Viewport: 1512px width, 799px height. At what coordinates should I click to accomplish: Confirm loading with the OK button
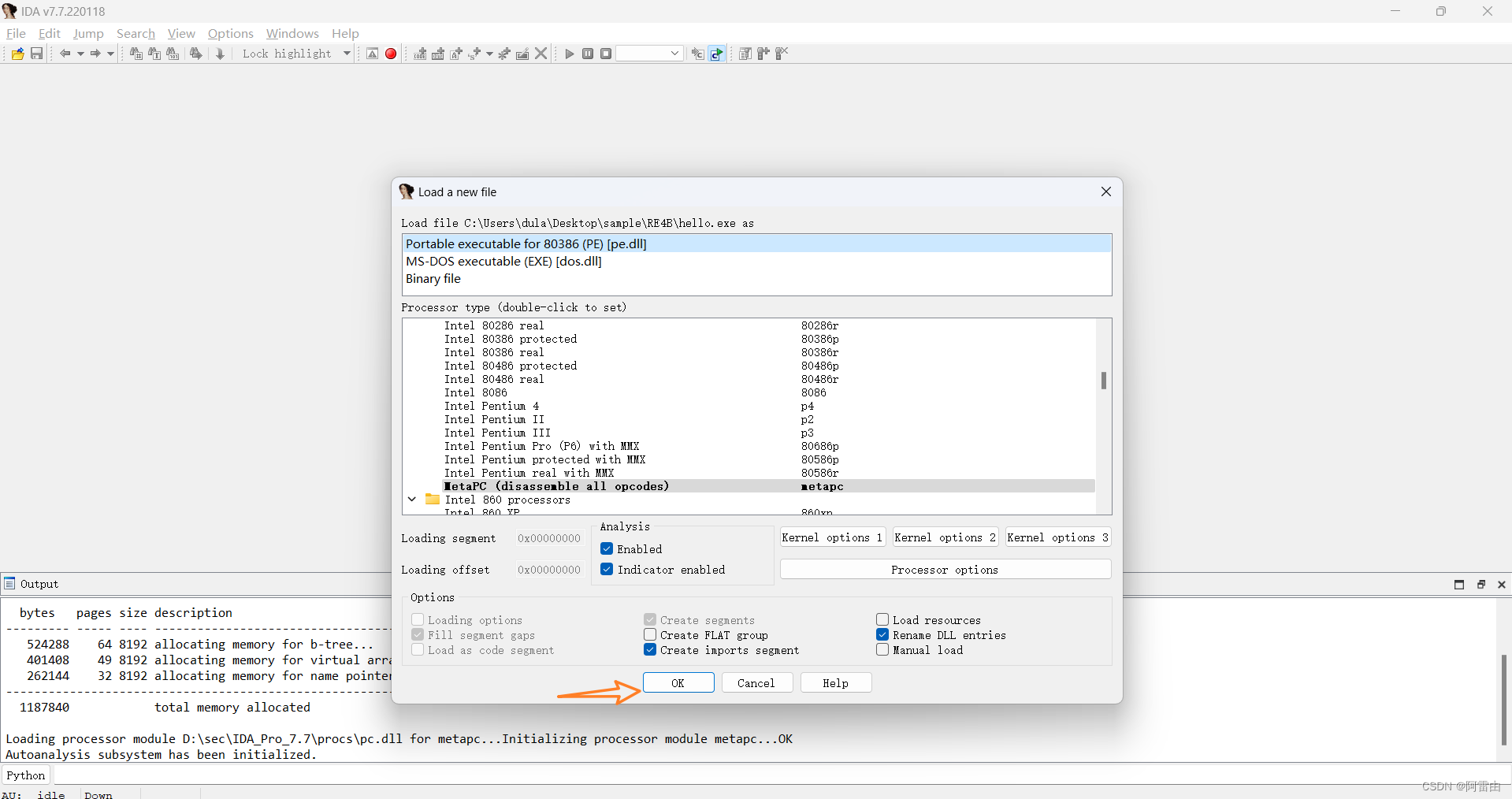[x=678, y=682]
